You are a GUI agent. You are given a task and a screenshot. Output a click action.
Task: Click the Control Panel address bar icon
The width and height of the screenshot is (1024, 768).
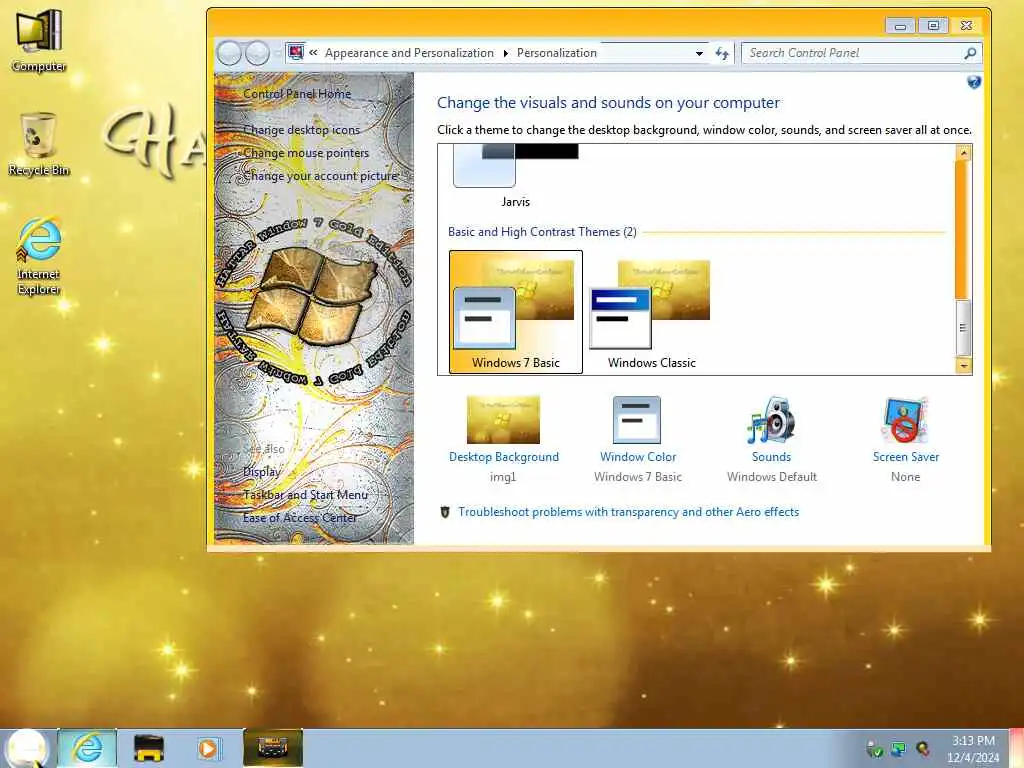pyautogui.click(x=296, y=52)
